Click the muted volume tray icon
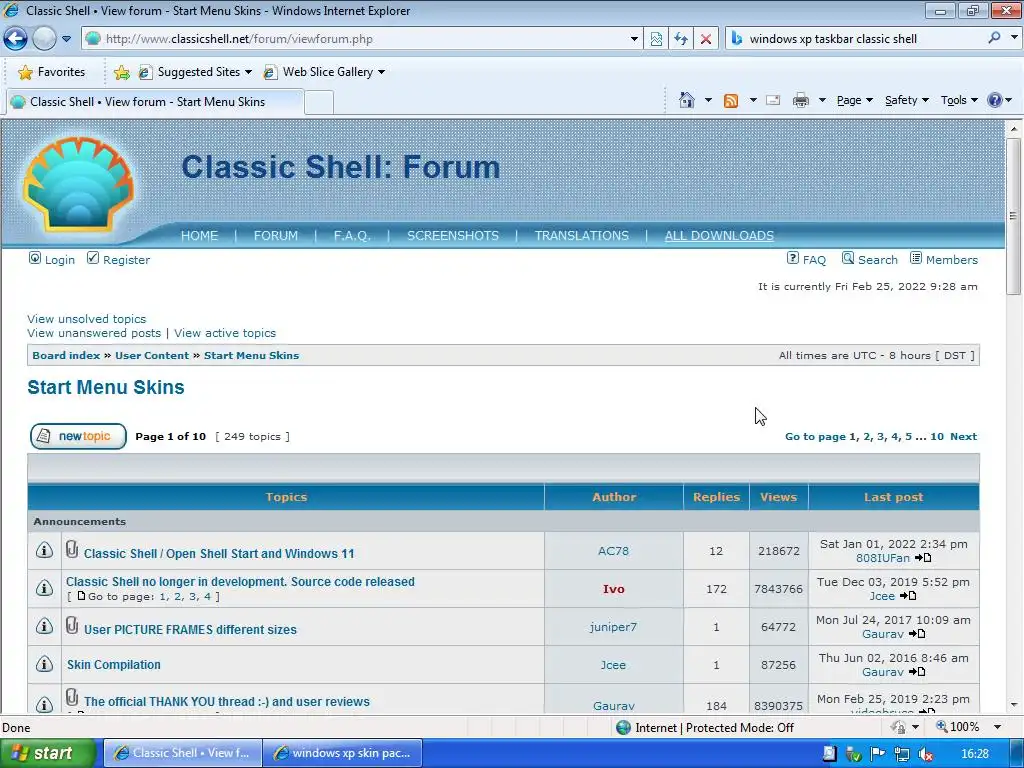Screen dimensions: 1024x768 click(x=925, y=754)
